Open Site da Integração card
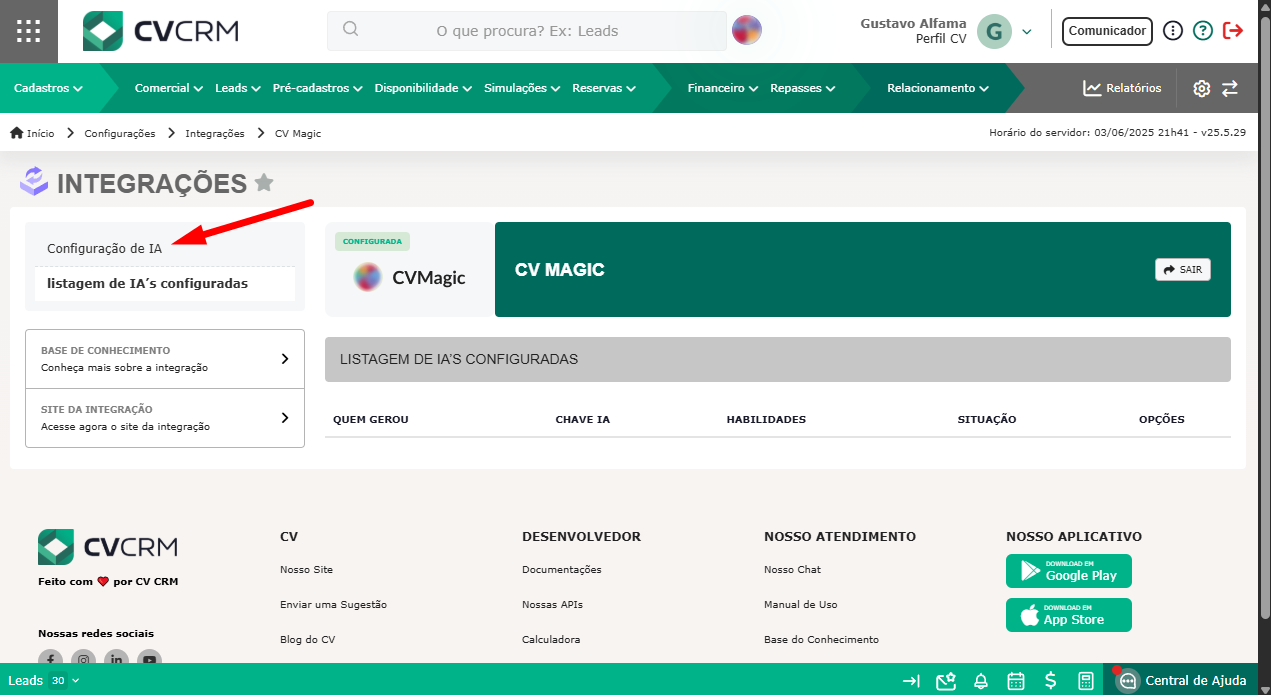 point(165,418)
